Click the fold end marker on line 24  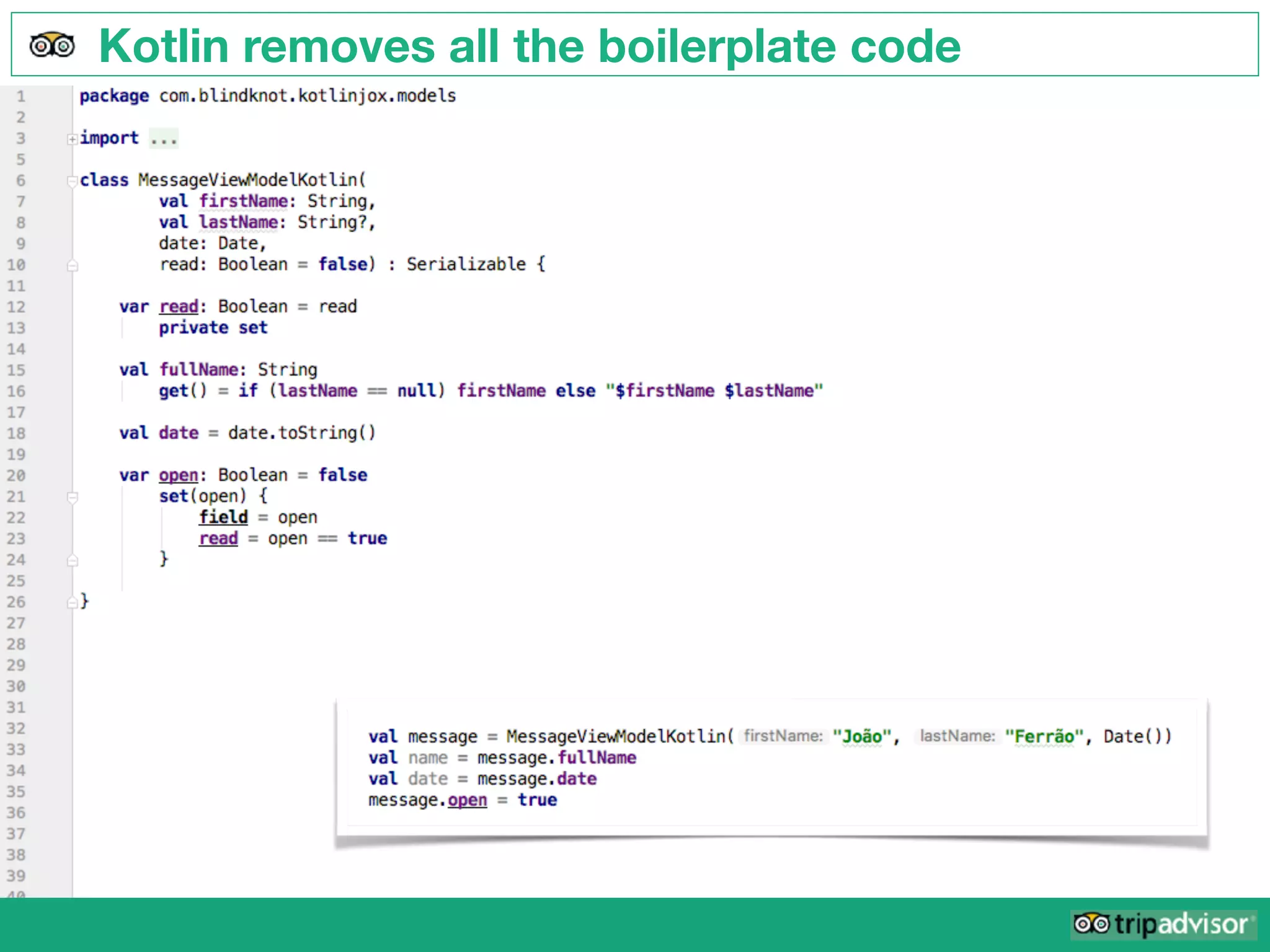pos(73,560)
